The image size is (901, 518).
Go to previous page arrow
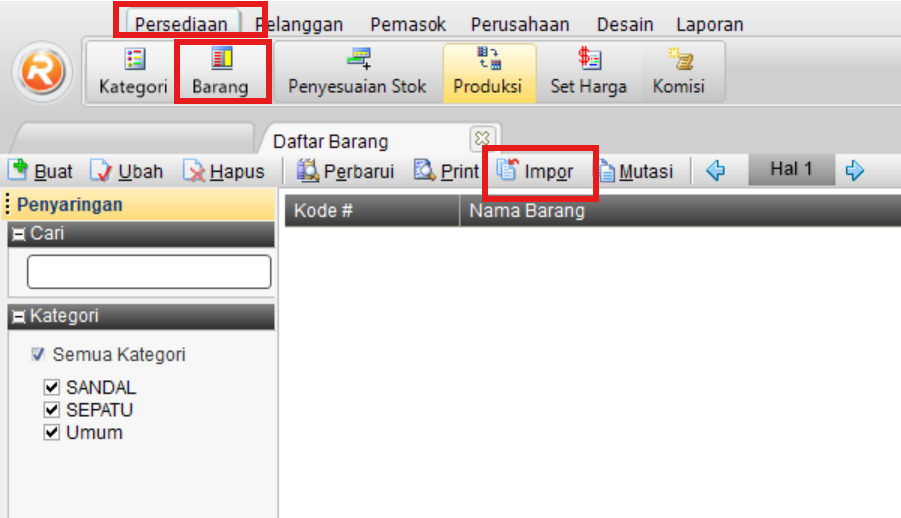point(715,171)
